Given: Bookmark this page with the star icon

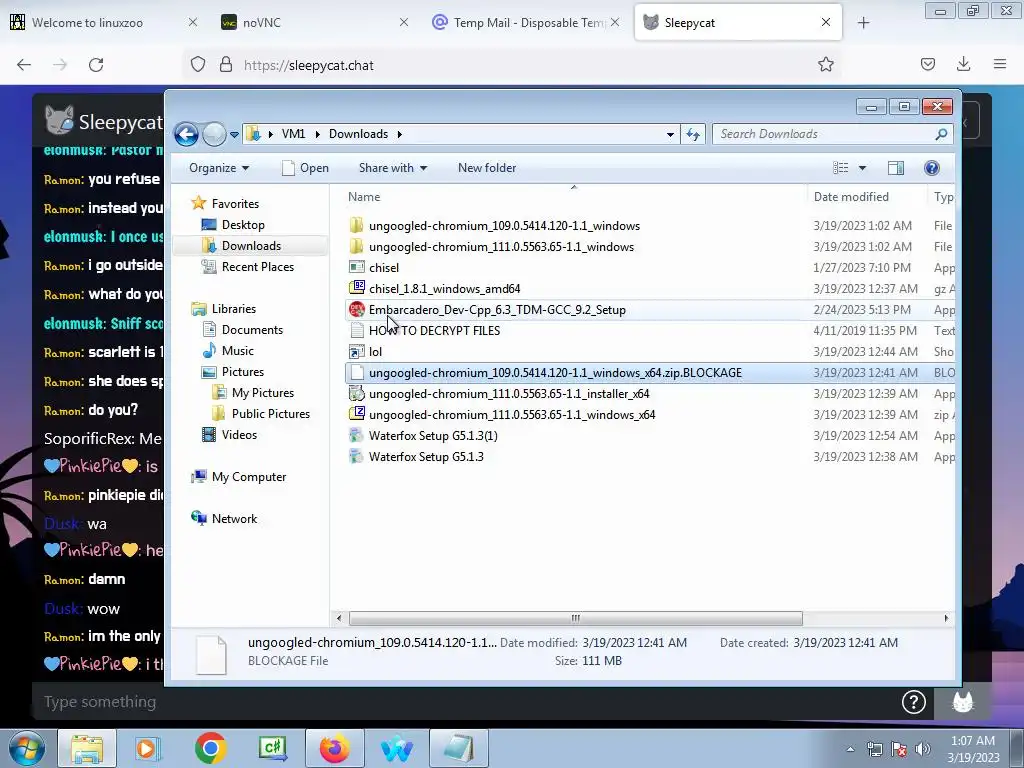Looking at the screenshot, I should 825,64.
